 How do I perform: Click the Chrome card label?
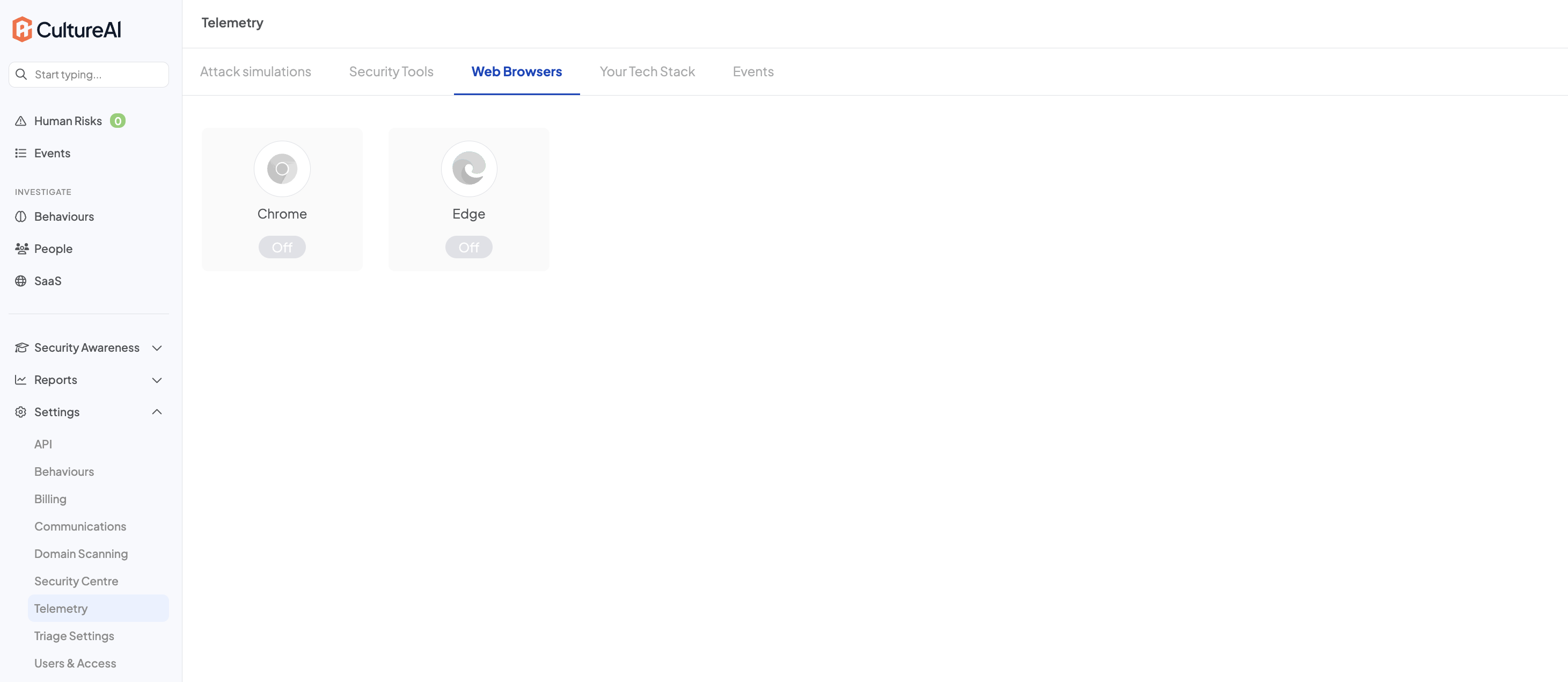point(282,214)
